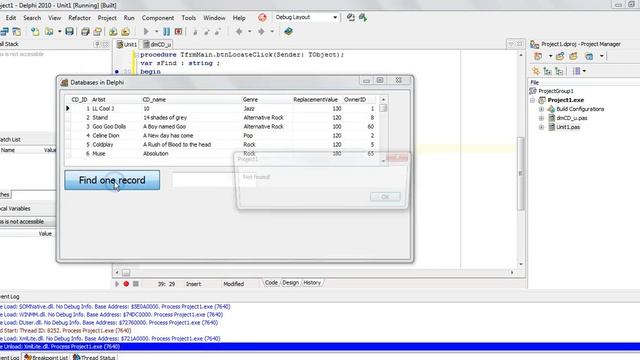Click the down arrow of the grid scrollbar
Image resolution: width=640 pixels, height=360 pixels.
coord(383,161)
